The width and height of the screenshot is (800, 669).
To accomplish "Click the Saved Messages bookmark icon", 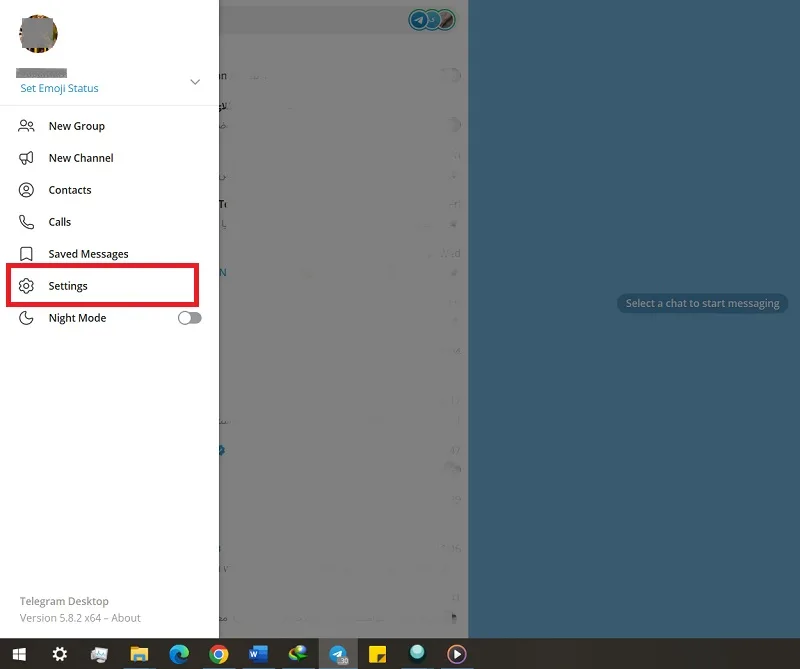I will [x=26, y=254].
